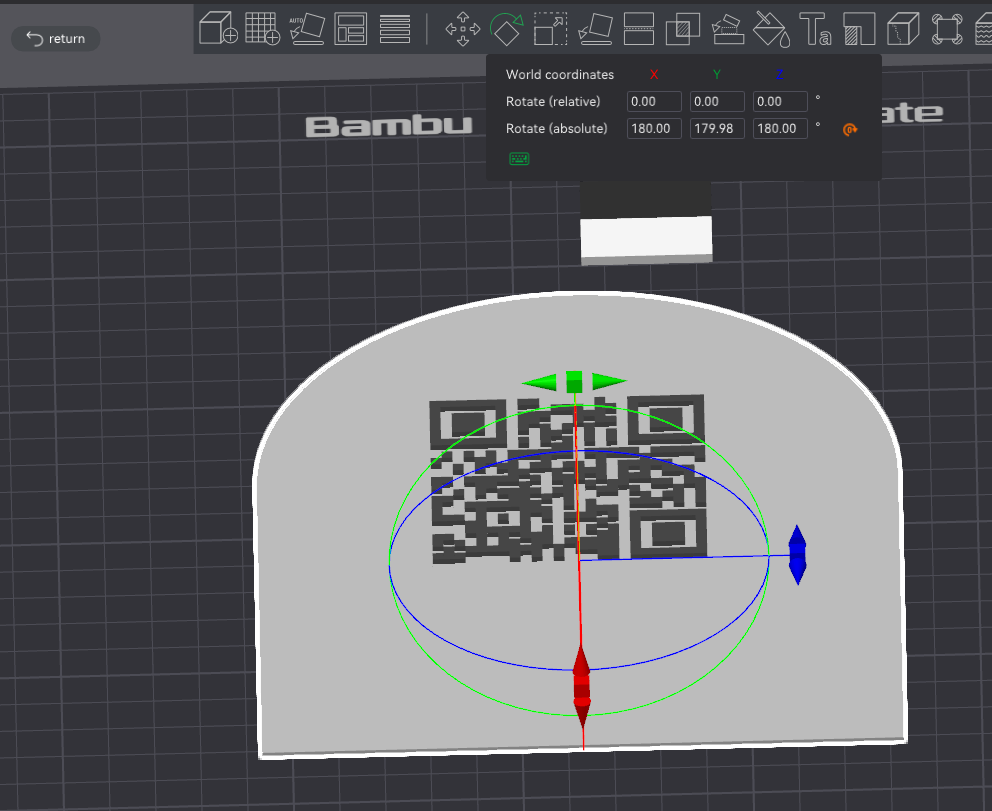Click the relative rotate Z field

780,101
